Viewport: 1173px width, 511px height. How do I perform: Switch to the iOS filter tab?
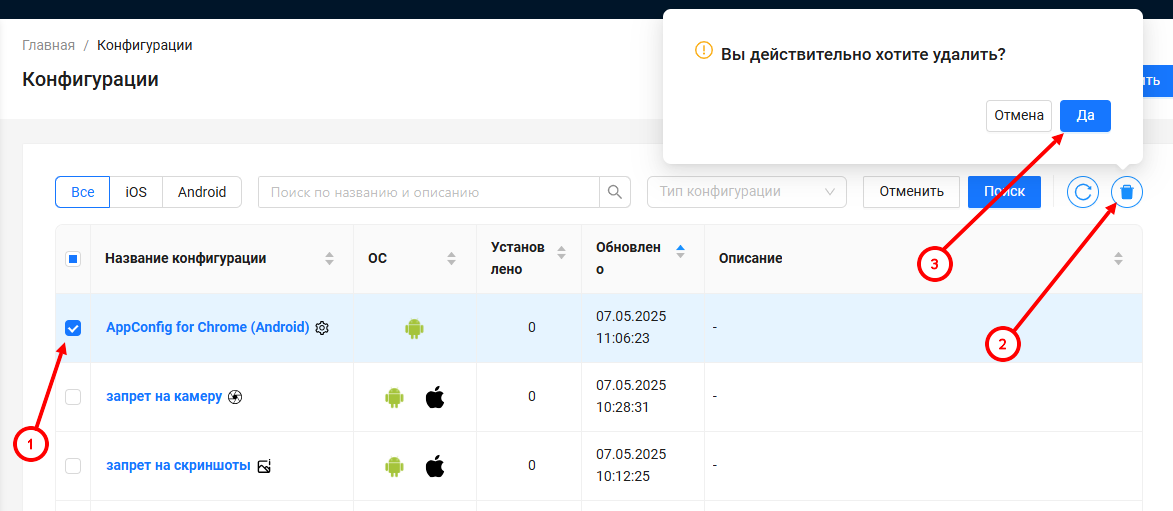pos(136,192)
